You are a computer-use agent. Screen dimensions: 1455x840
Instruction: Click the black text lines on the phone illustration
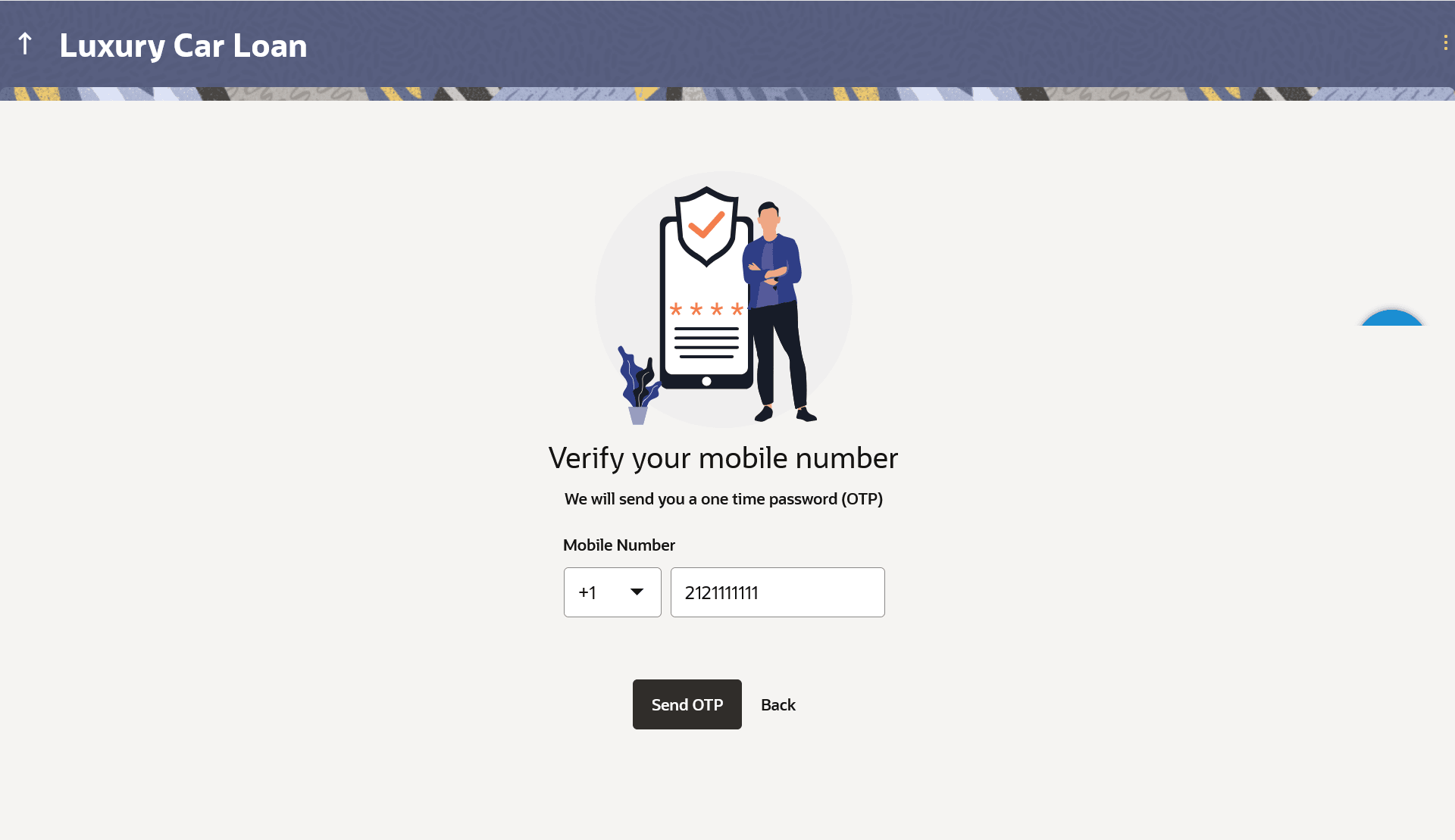point(706,342)
